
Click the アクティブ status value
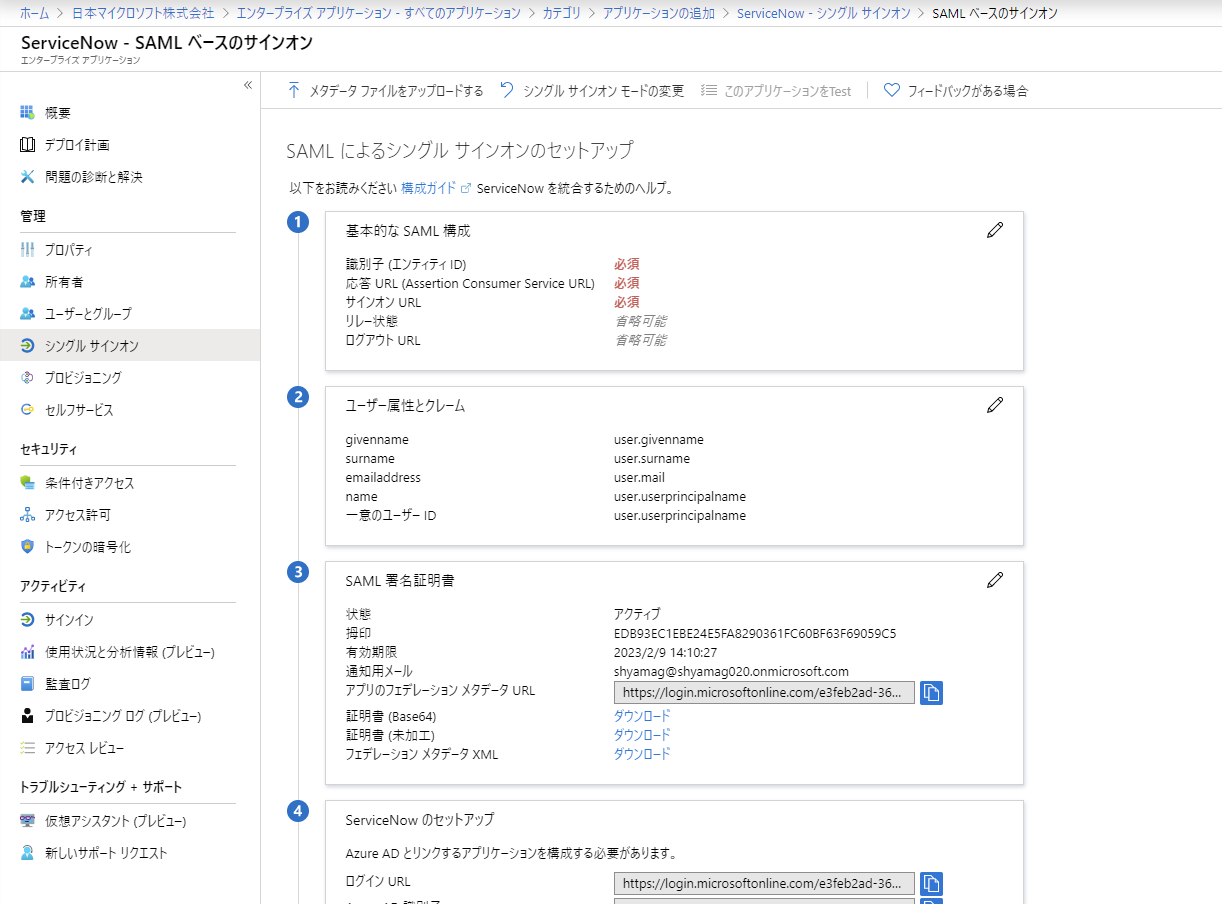click(637, 614)
